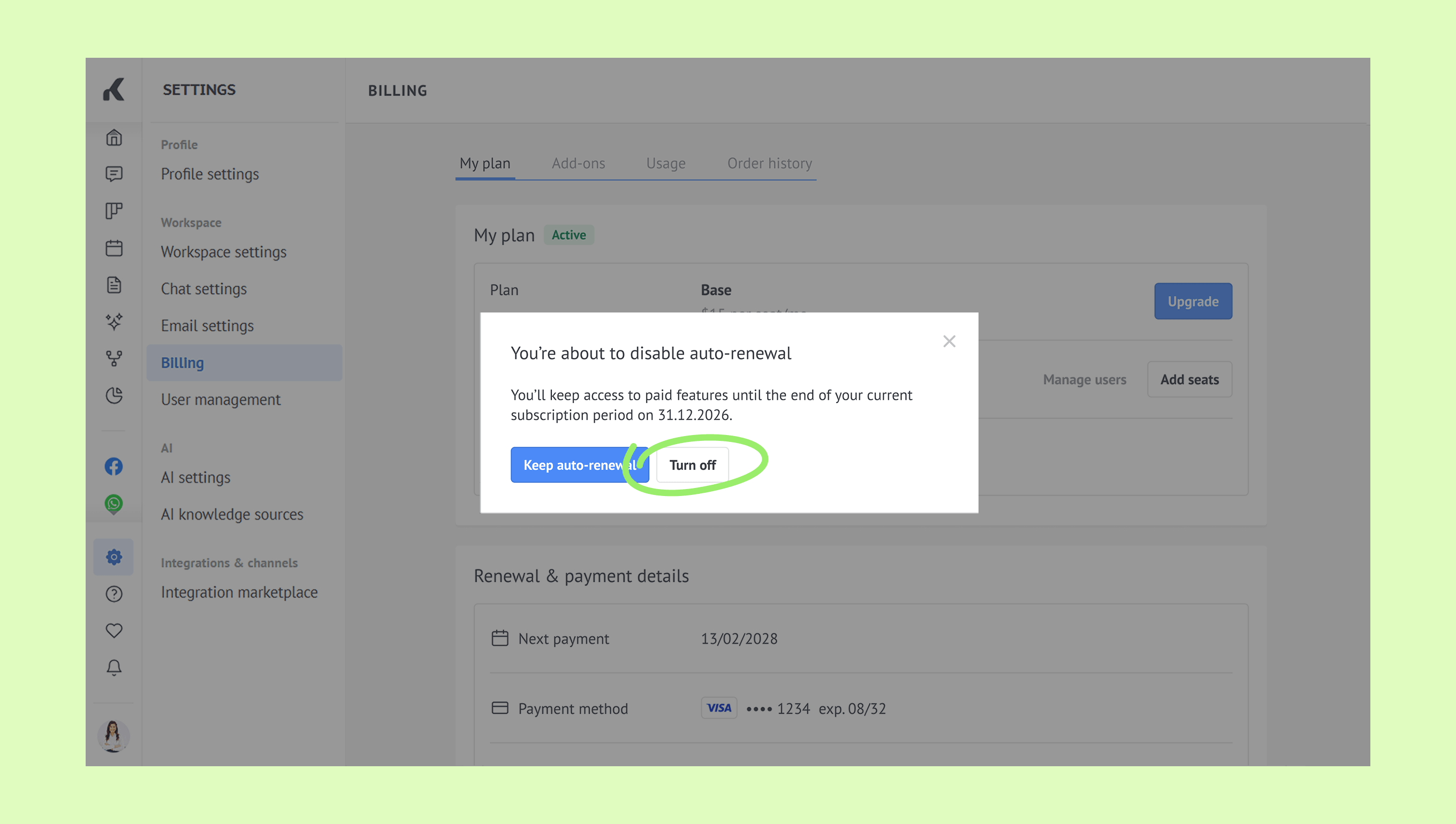Click the card number ending 1234
The width and height of the screenshot is (1456, 824).
779,708
